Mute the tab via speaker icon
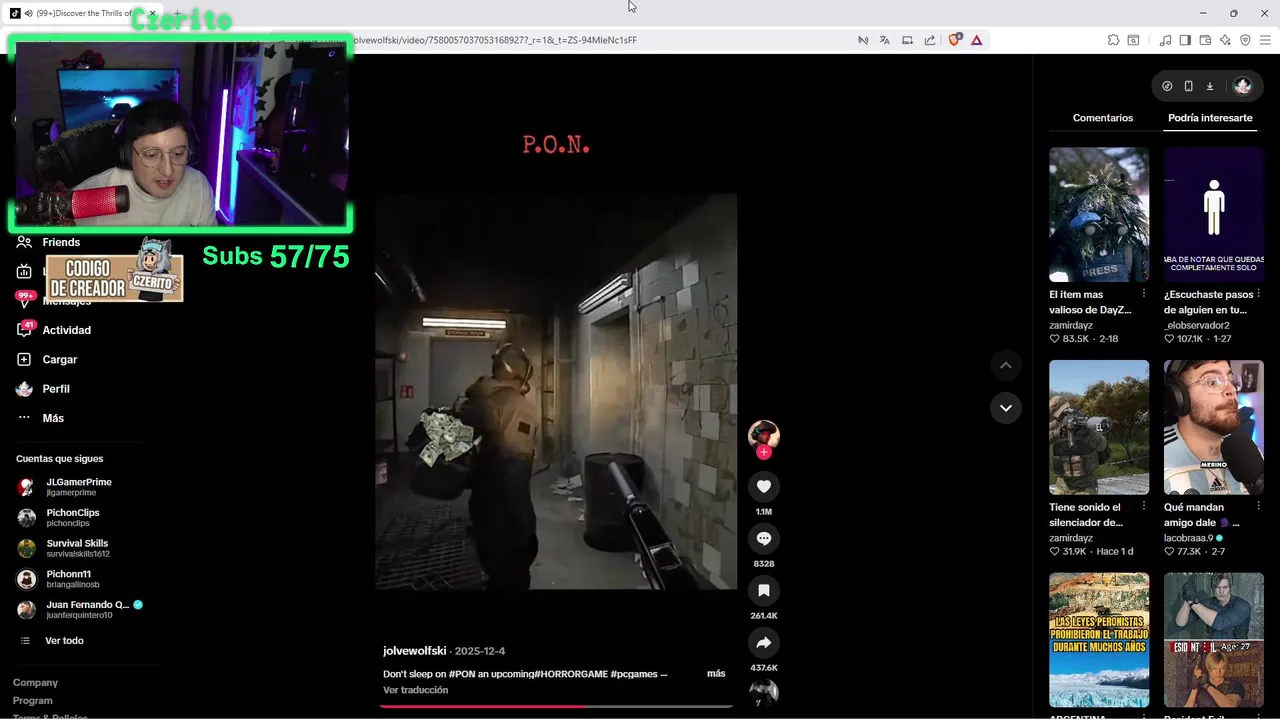The image size is (1280, 720). [x=28, y=13]
